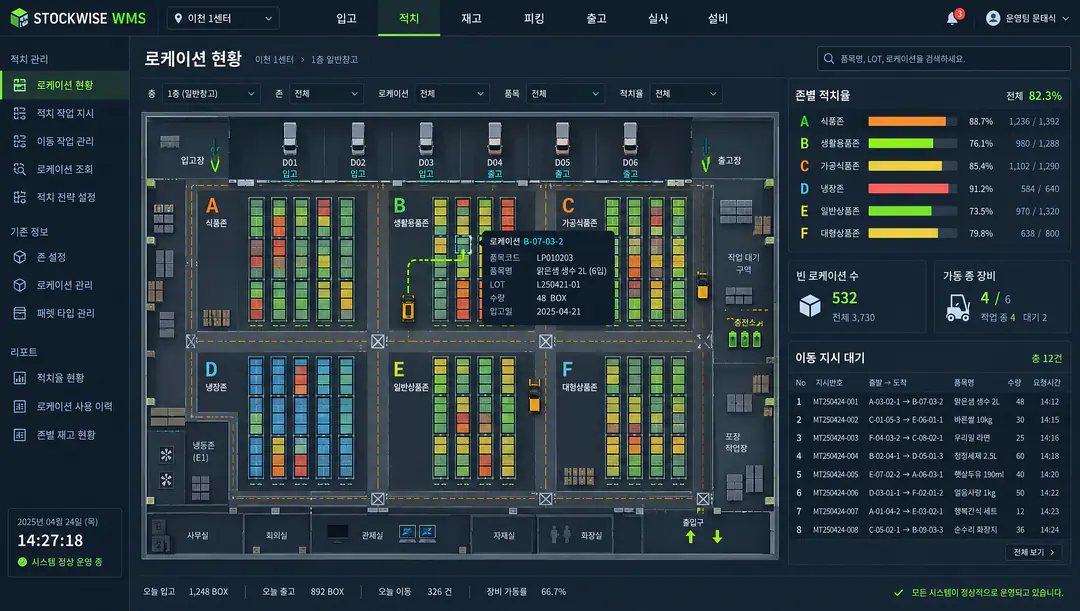The image size is (1080, 611).
Task: Click the 로케이션 사용 이력 icon
Action: [20, 406]
